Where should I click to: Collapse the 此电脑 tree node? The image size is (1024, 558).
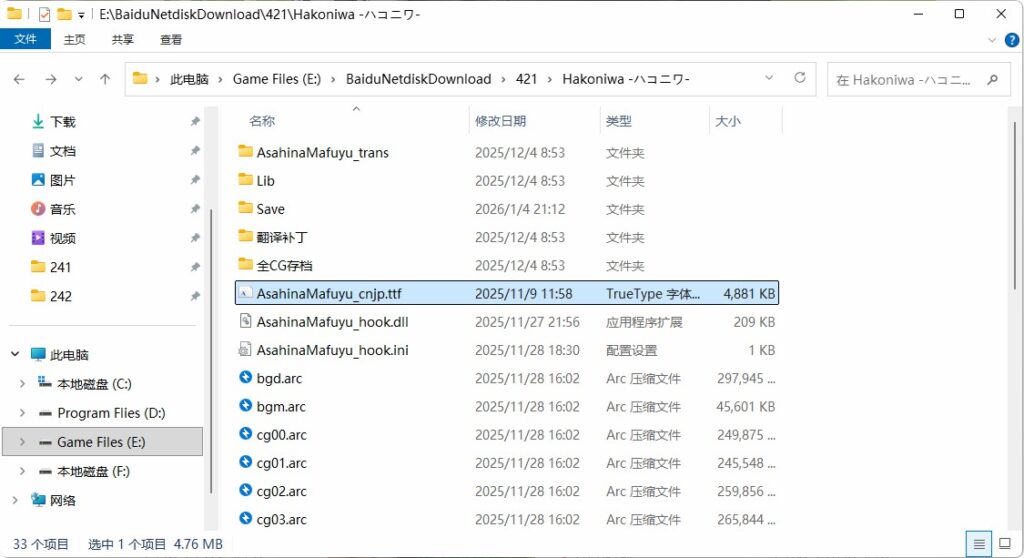tap(14, 354)
